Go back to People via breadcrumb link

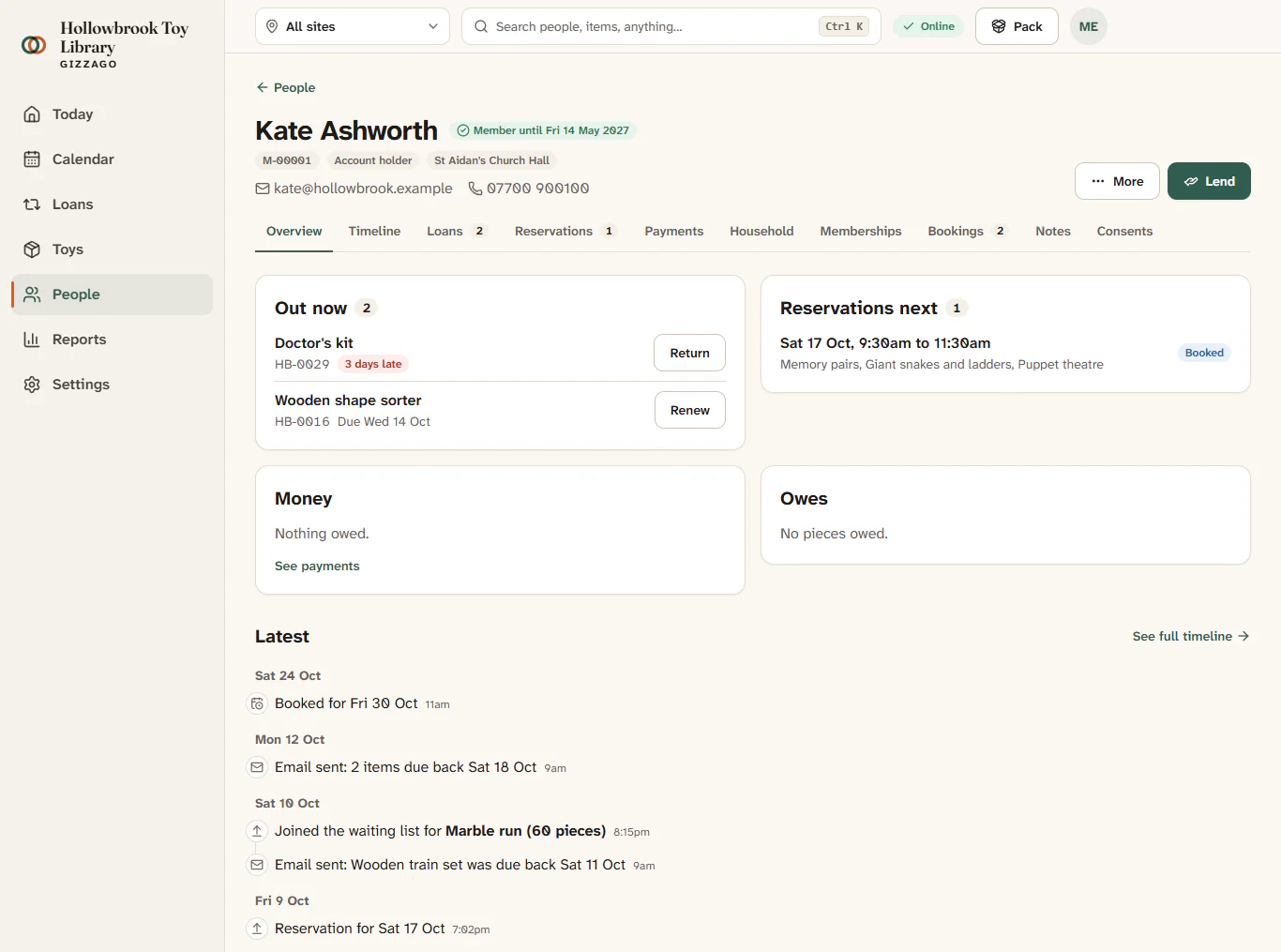[x=286, y=87]
